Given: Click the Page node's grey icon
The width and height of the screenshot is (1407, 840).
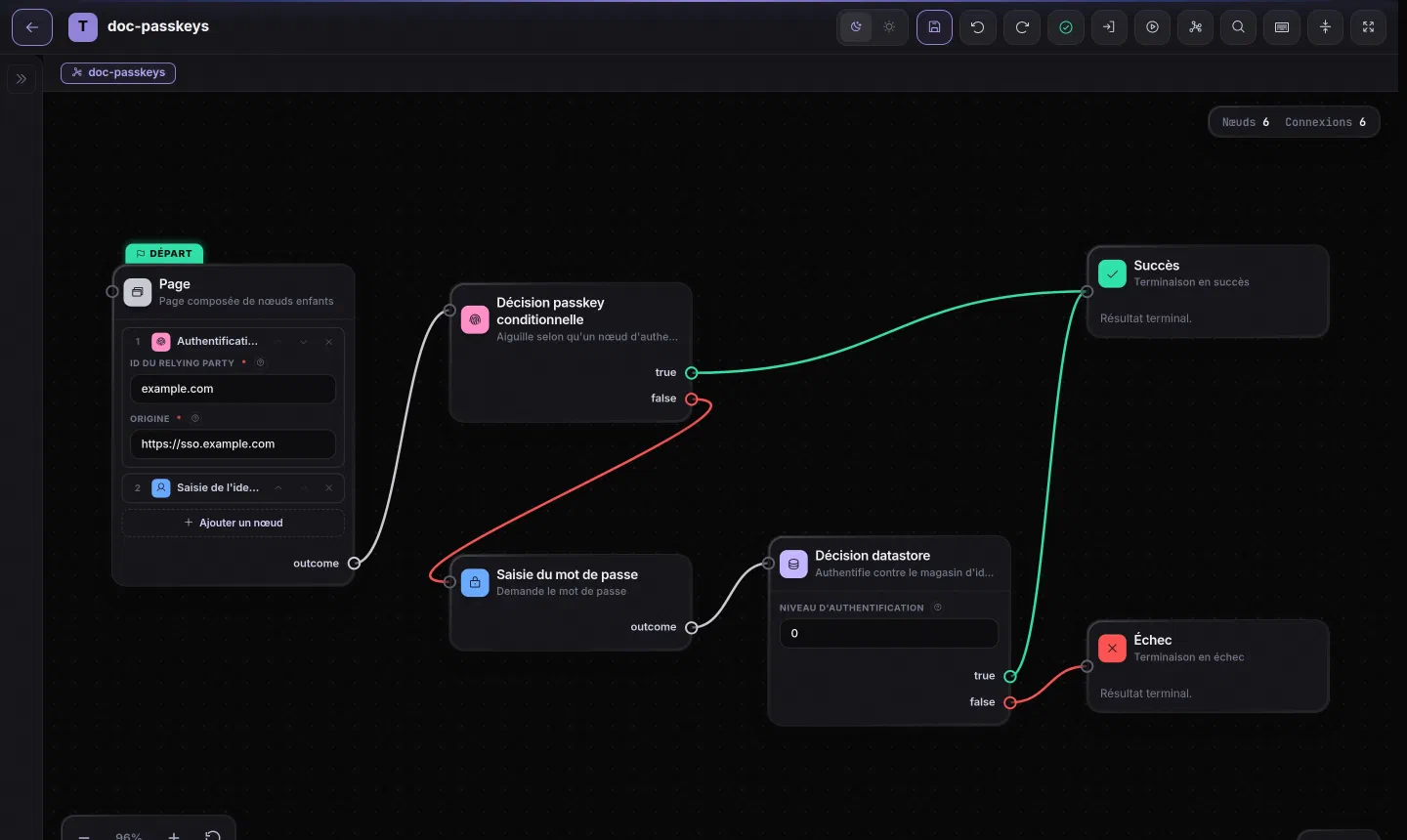Looking at the screenshot, I should click(138, 291).
